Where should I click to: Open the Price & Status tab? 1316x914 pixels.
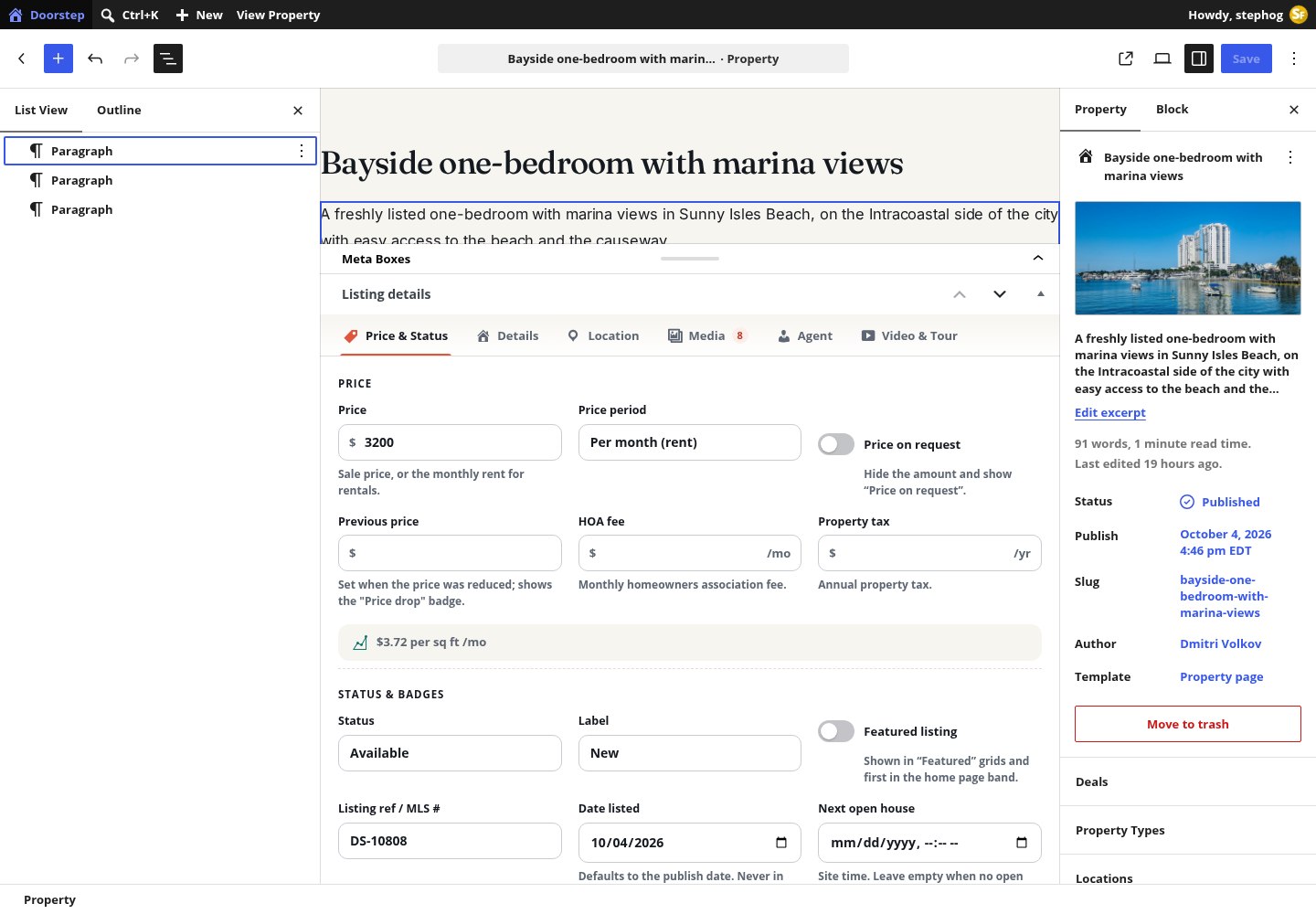point(396,336)
